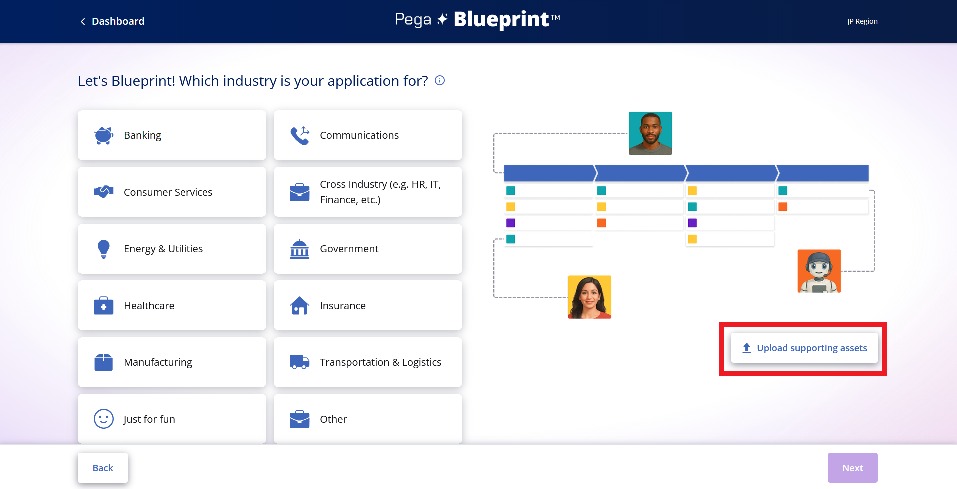The width and height of the screenshot is (957, 489).
Task: Click the Consumer Services handshake icon
Action: (x=103, y=192)
